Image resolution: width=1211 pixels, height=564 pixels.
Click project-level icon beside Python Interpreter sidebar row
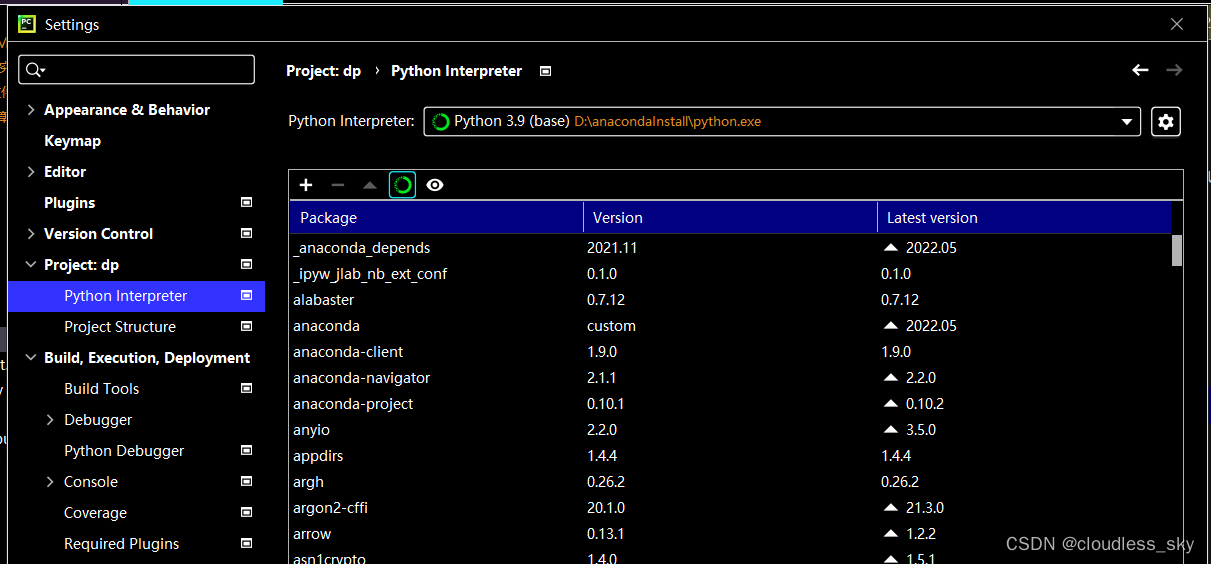click(x=247, y=295)
